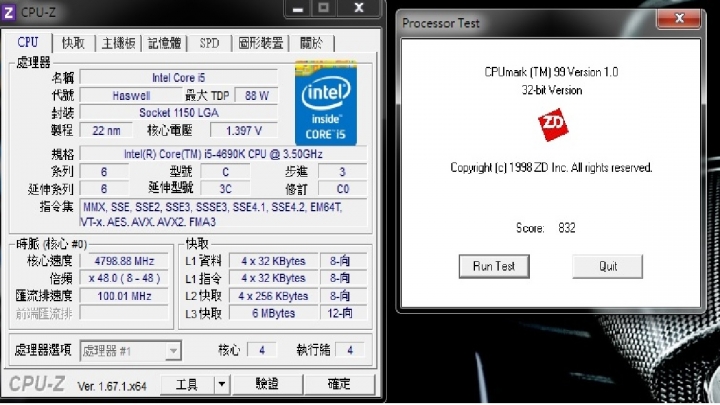Click the code name value 'Haswell'
Viewport: 720px width, 405px height.
(131, 96)
